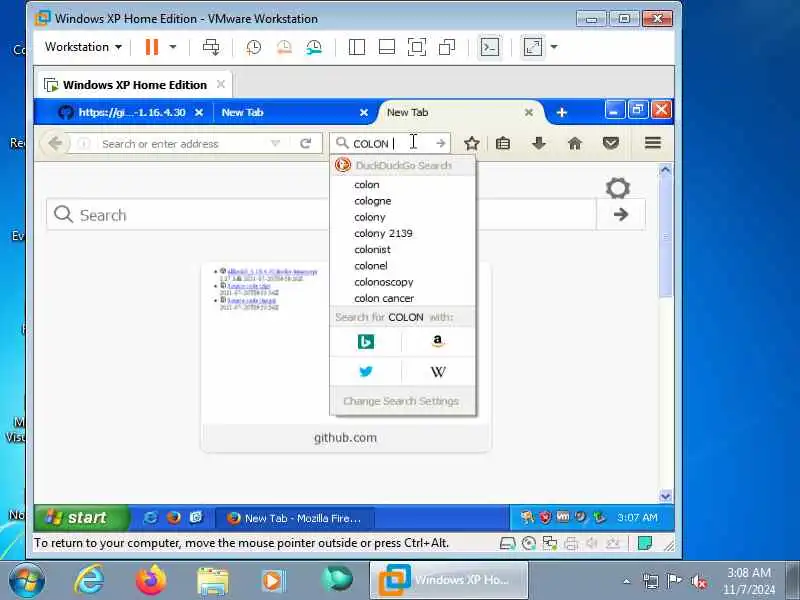Click the search go arrow in search box

(441, 143)
